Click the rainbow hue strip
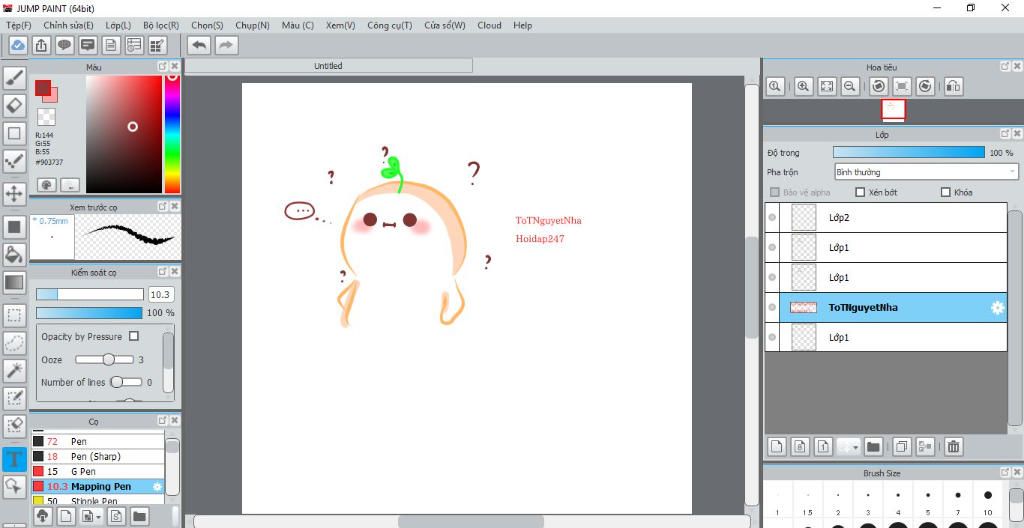The image size is (1024, 528). 172,134
